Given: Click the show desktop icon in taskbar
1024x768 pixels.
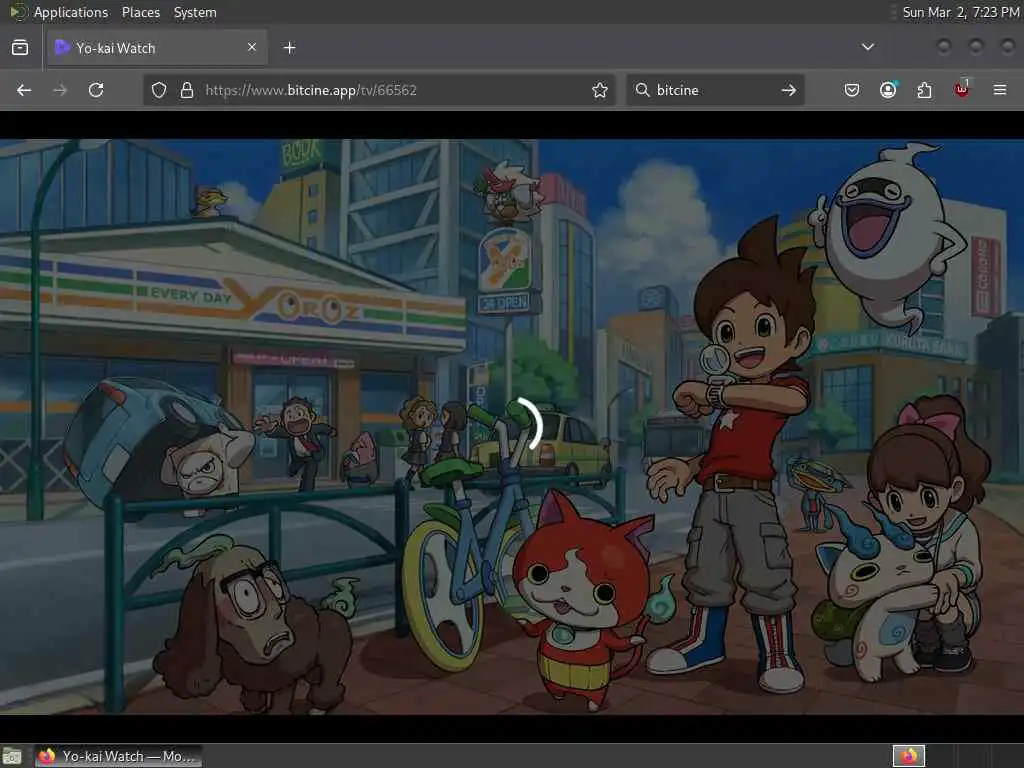Looking at the screenshot, I should click(x=12, y=756).
